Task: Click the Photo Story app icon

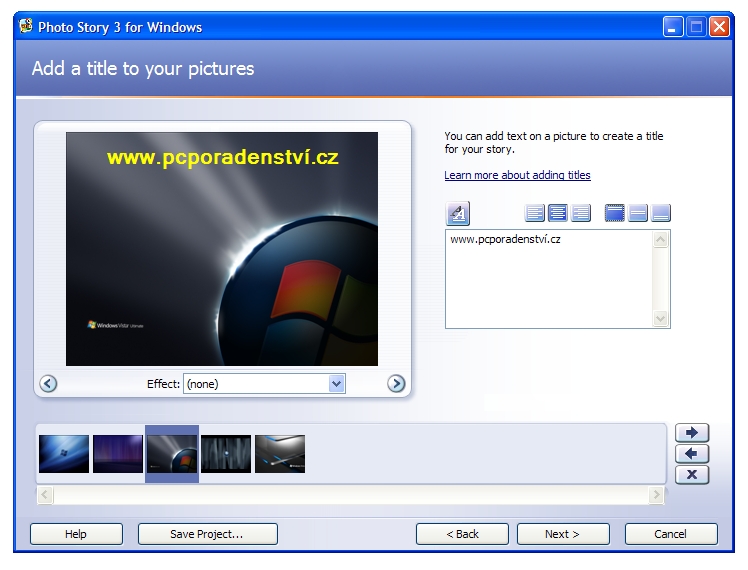Action: (26, 26)
